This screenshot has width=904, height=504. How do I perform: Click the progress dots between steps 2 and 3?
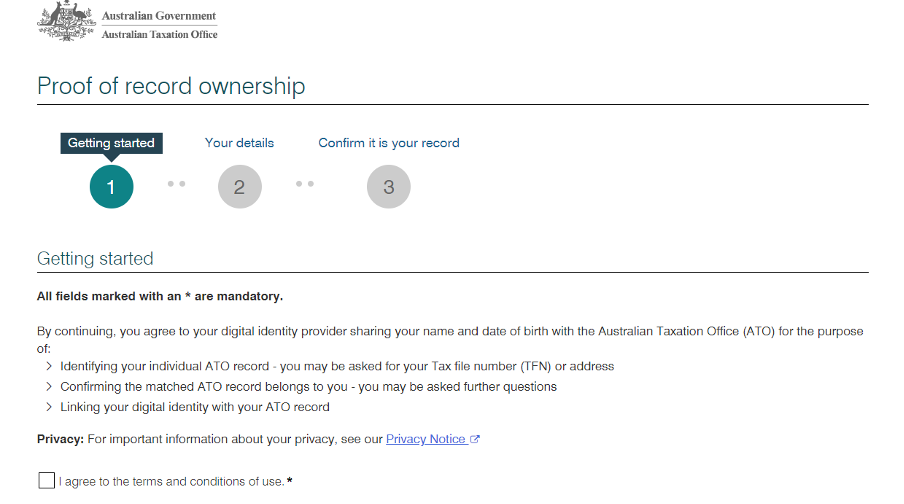tap(305, 184)
